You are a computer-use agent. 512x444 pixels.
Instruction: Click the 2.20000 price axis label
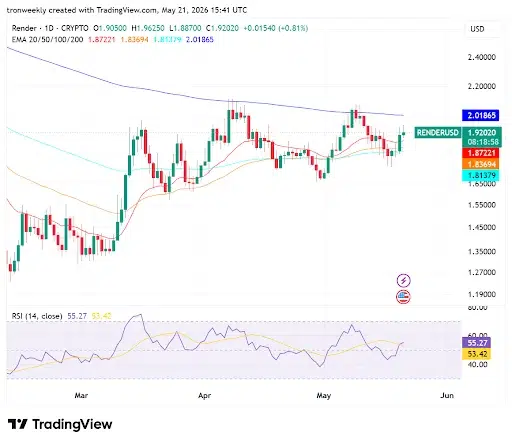(x=482, y=86)
